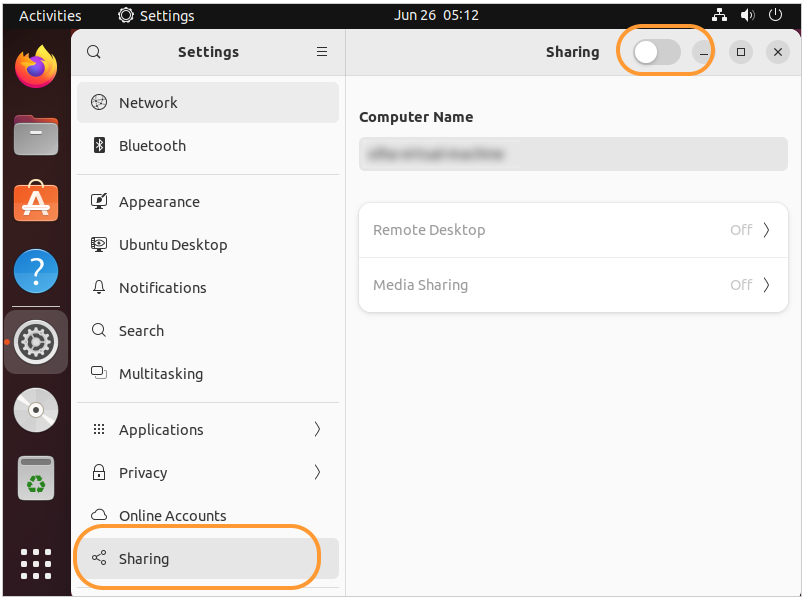Click the Ubuntu Desktop settings icon
This screenshot has width=805, height=600.
pos(100,244)
